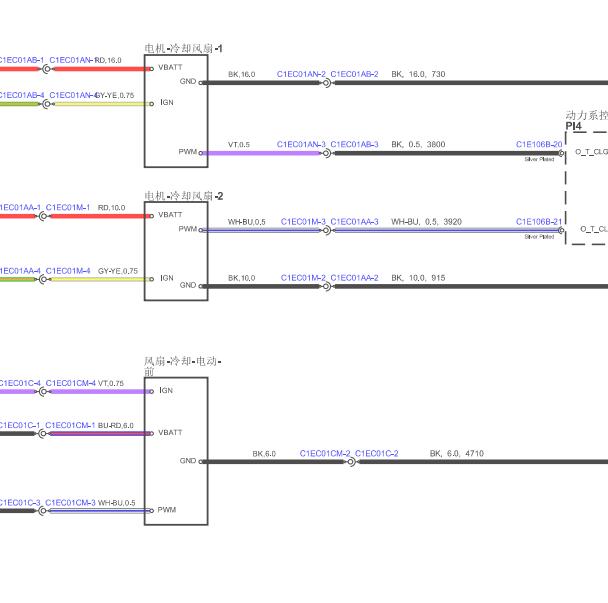This screenshot has width=608, height=603.
Task: Select the VT,0.75 wire label
Action: click(x=111, y=384)
